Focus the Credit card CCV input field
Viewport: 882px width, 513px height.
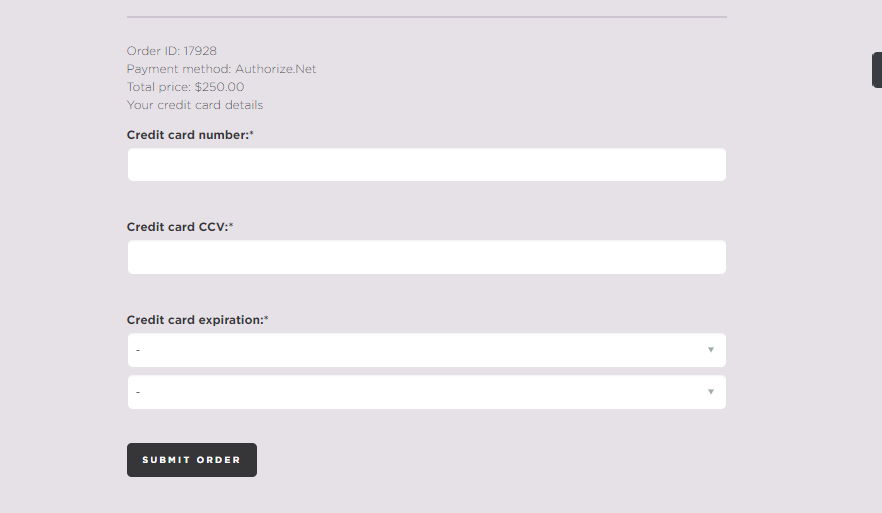pyautogui.click(x=426, y=257)
